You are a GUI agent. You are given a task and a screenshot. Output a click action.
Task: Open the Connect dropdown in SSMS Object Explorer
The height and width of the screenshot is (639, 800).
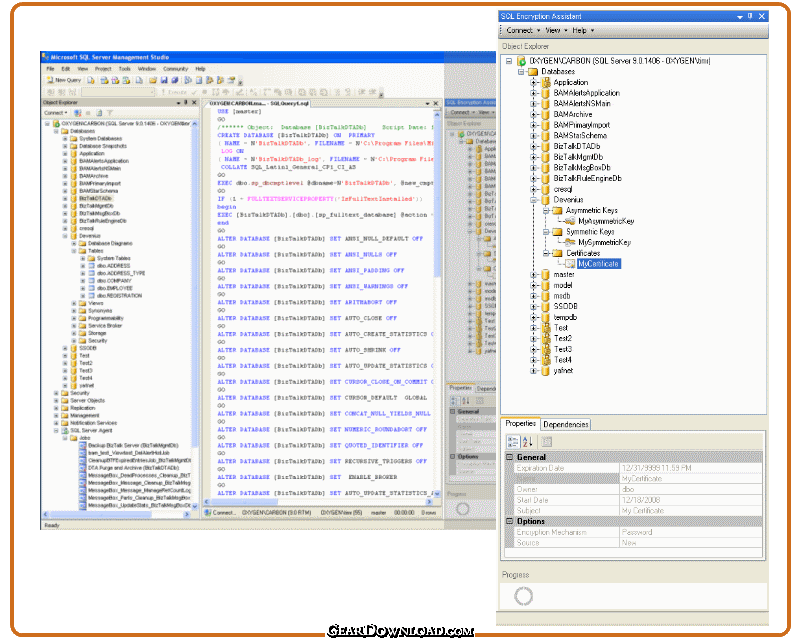56,113
